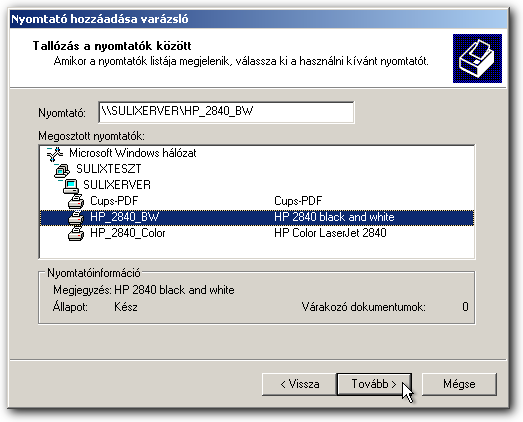Image resolution: width=523 pixels, height=422 pixels.
Task: Click into the Nyomtató path input field
Action: click(226, 112)
